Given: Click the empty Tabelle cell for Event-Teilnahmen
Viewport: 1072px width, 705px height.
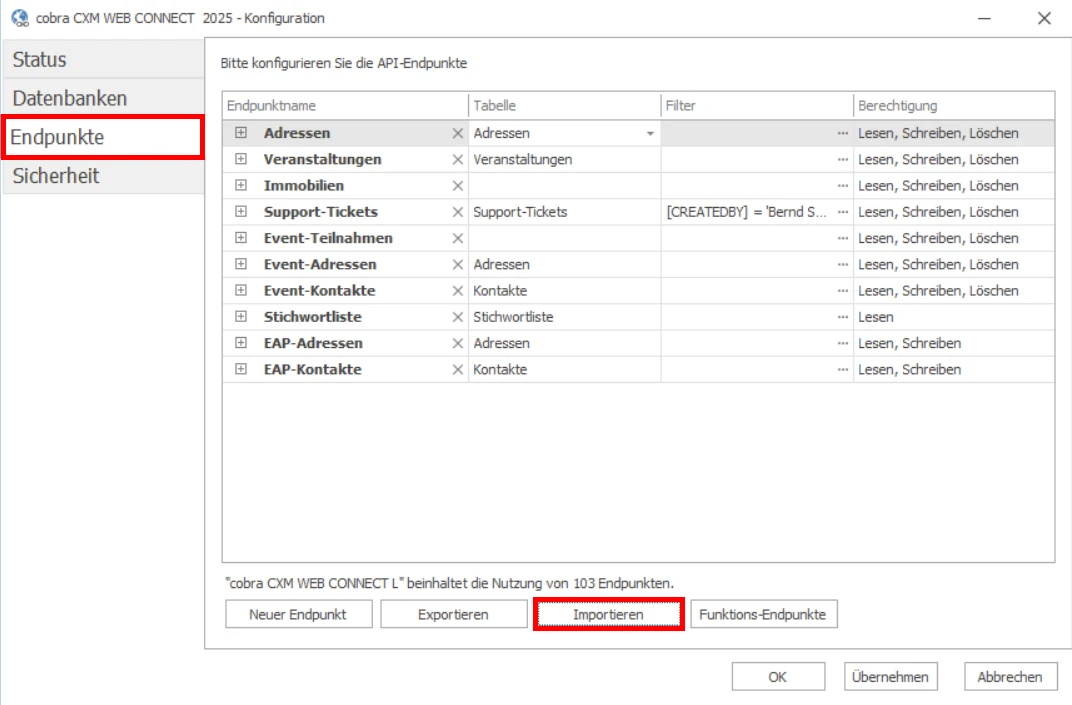Looking at the screenshot, I should (x=565, y=238).
